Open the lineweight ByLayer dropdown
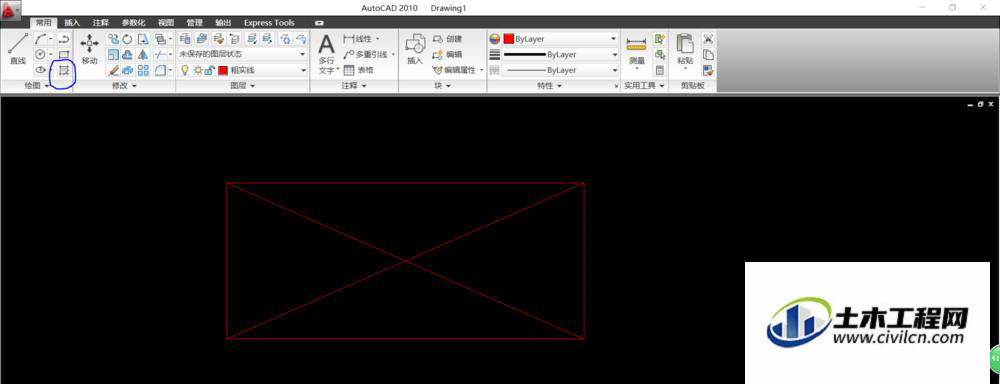The width and height of the screenshot is (1000, 384). tap(561, 54)
